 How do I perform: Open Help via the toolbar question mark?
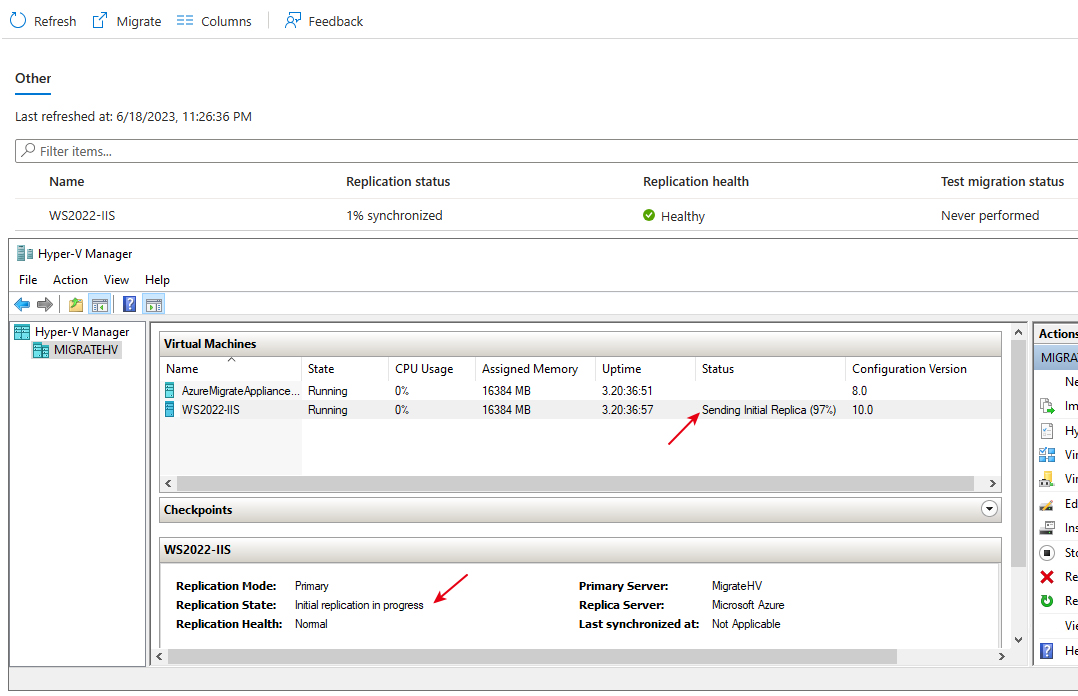[129, 304]
